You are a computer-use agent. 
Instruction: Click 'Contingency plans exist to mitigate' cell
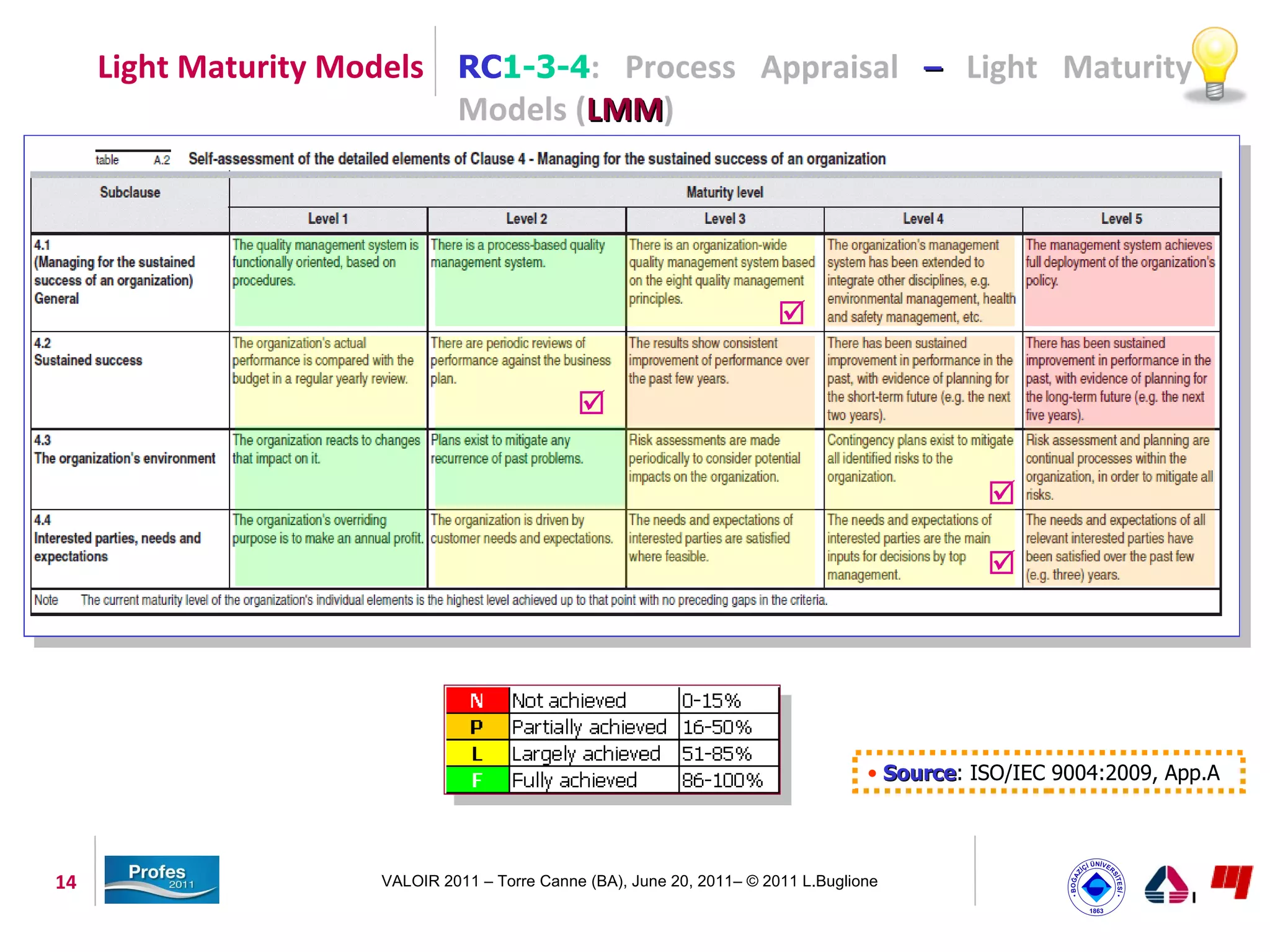point(923,469)
